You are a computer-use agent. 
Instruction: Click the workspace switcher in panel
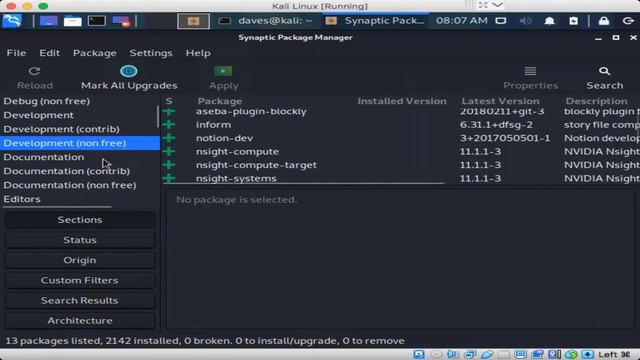[193, 21]
